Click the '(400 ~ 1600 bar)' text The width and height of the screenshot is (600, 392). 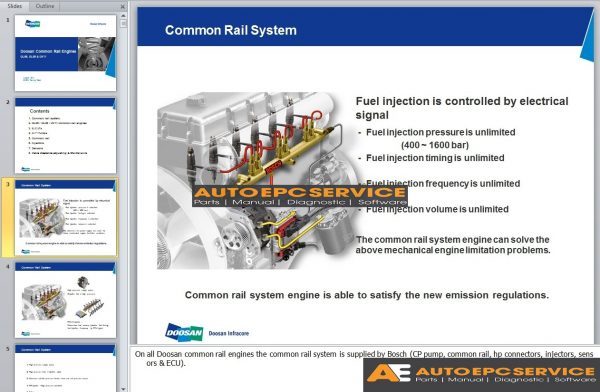pos(435,145)
